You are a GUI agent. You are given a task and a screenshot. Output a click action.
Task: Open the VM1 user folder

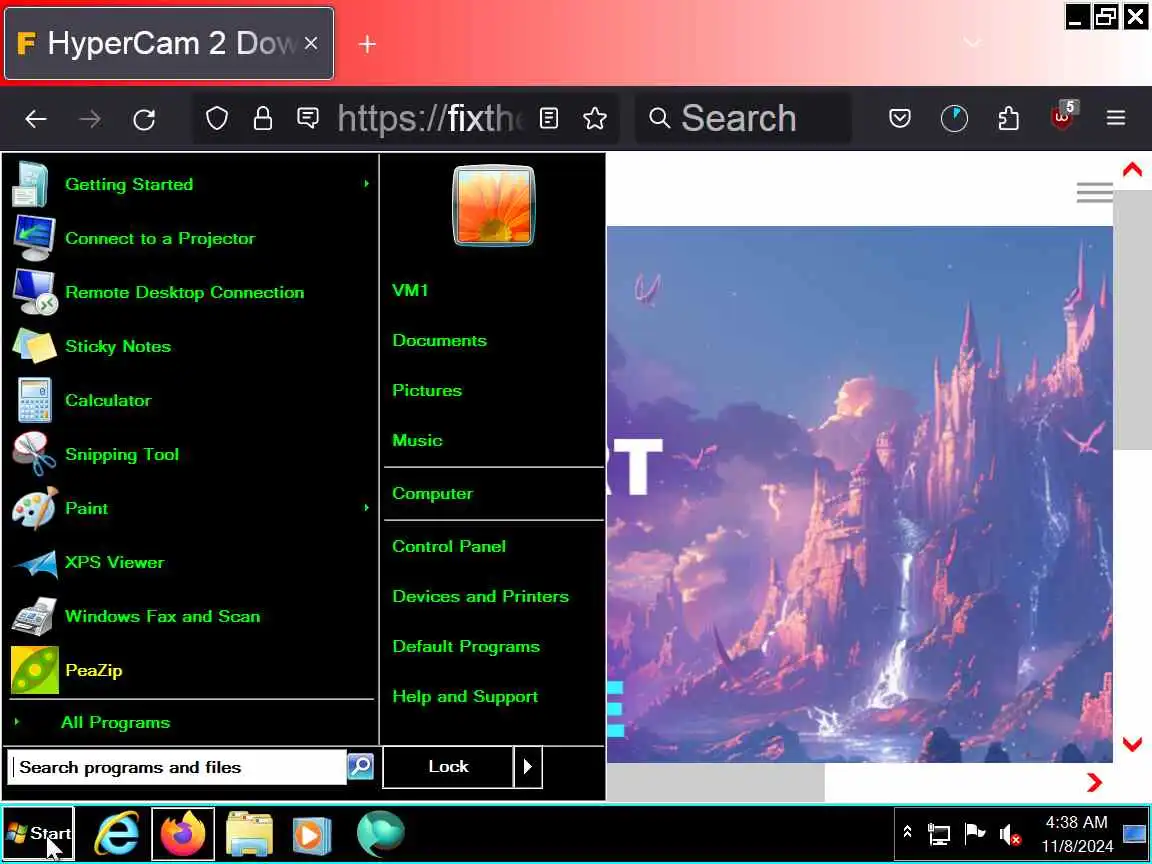[x=411, y=290]
